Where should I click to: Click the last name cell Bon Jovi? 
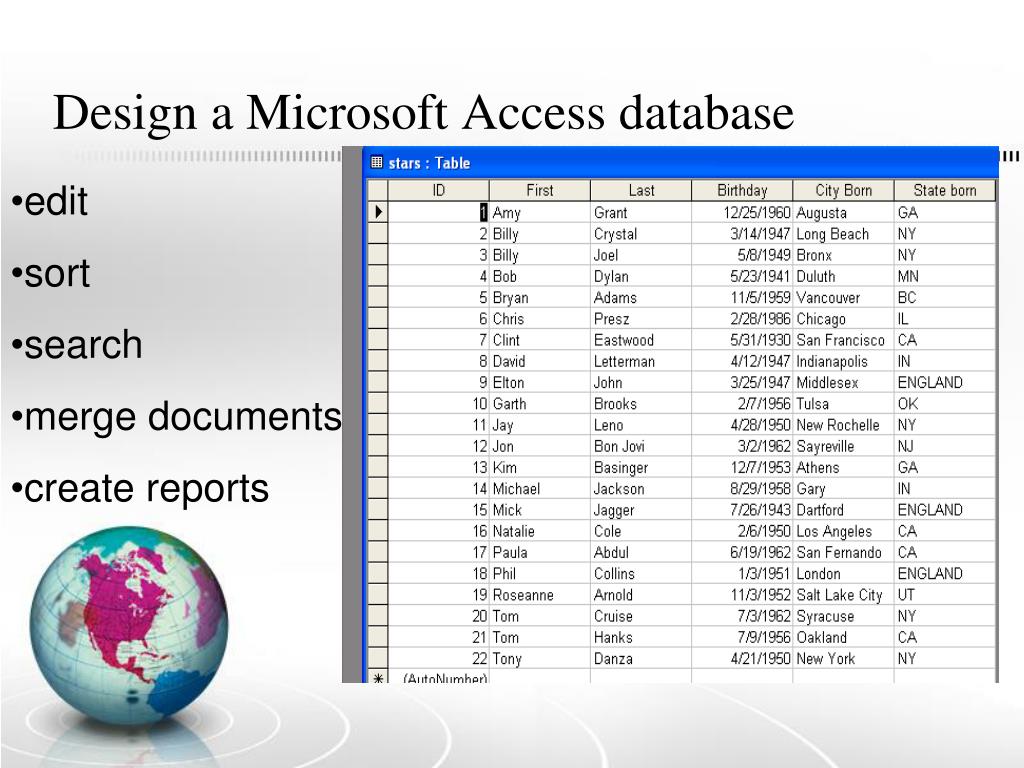coord(641,446)
